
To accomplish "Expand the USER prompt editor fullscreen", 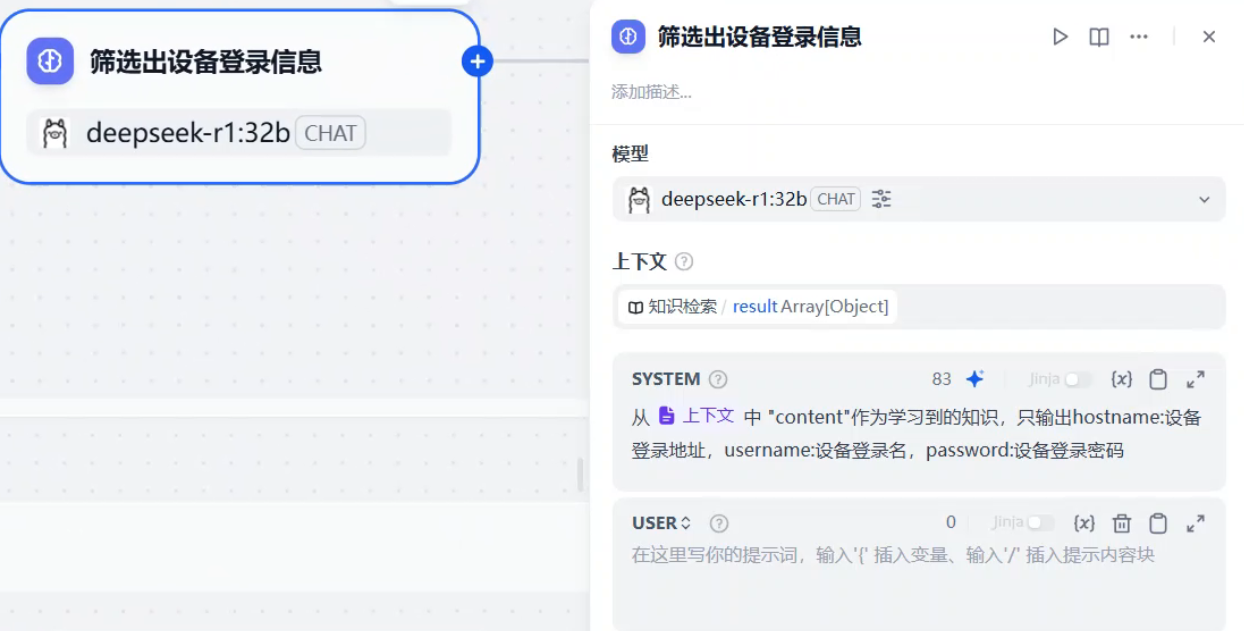I will 1195,523.
